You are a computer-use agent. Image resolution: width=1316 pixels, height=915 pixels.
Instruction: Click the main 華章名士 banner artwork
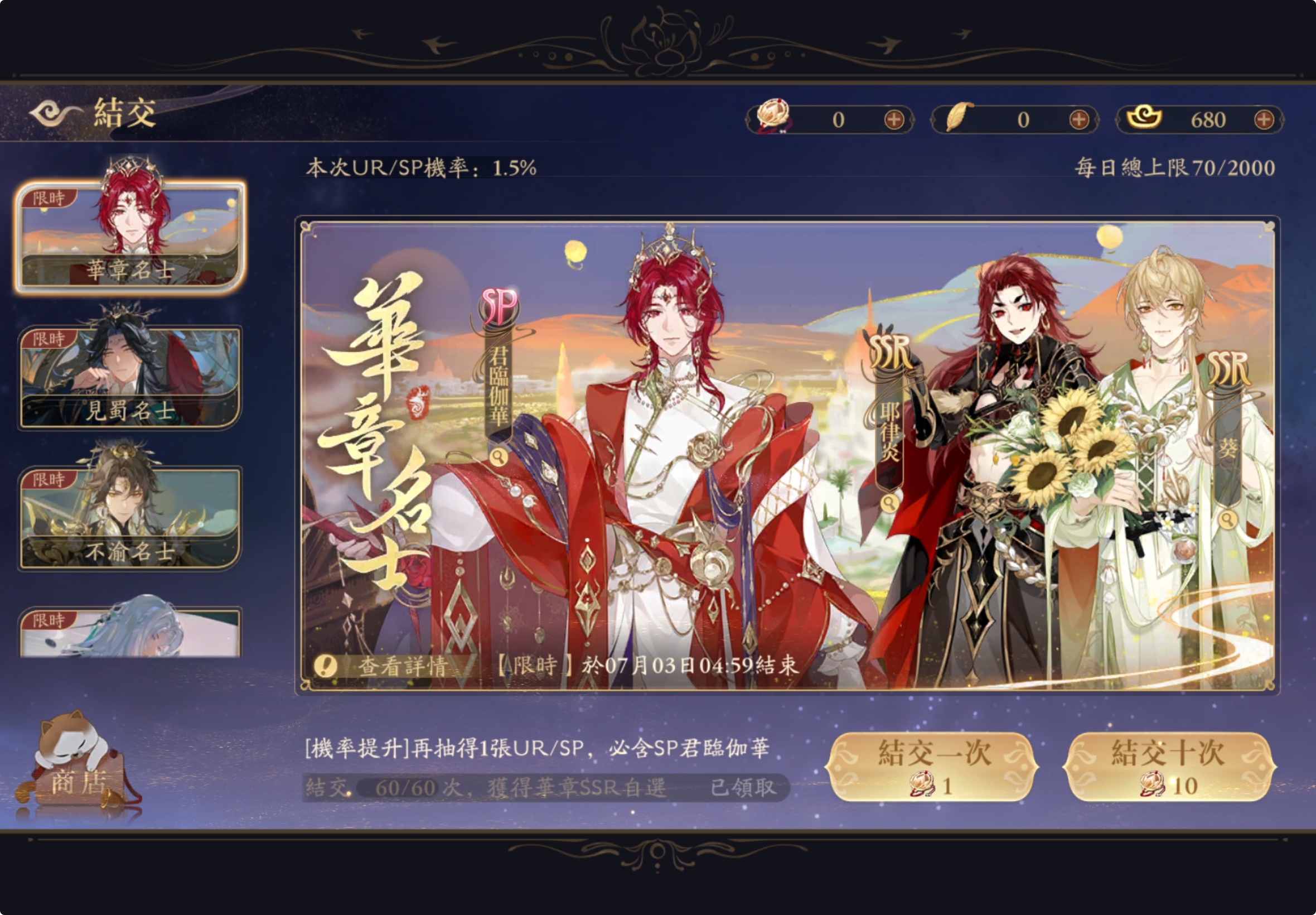pyautogui.click(x=788, y=456)
